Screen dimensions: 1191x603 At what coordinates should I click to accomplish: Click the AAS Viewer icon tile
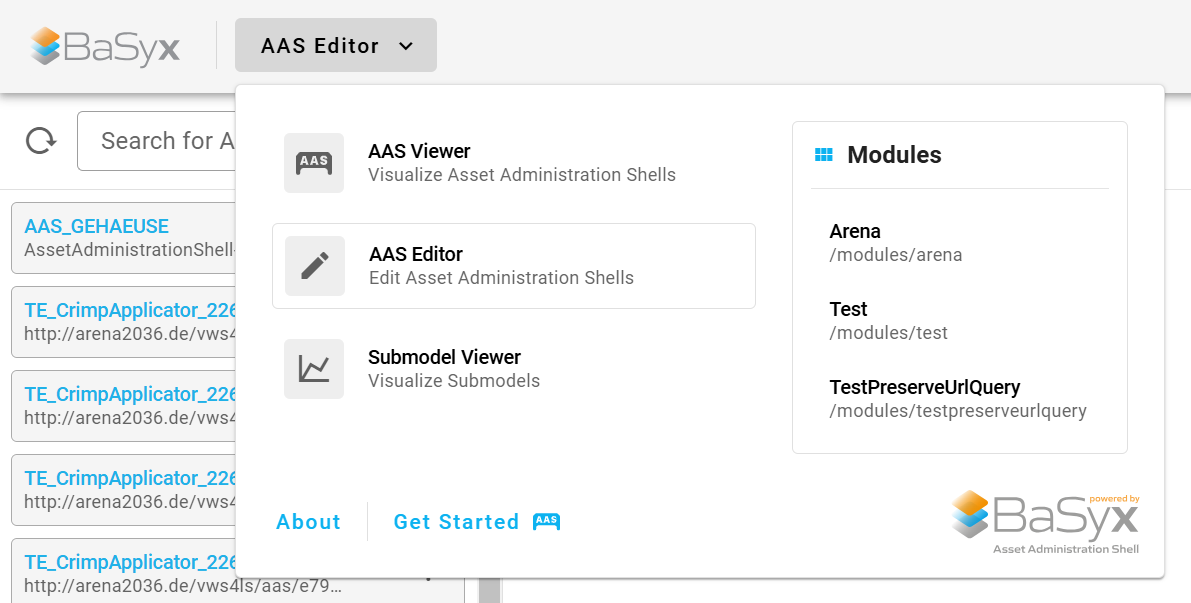314,163
